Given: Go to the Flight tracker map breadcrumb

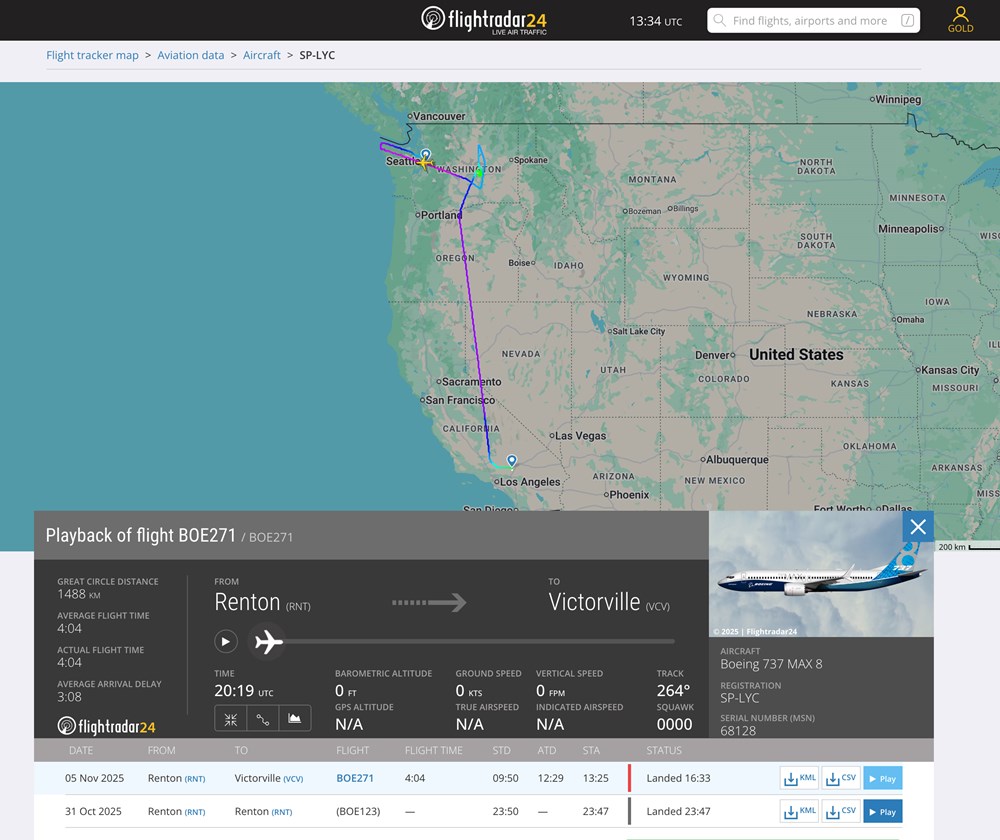Looking at the screenshot, I should (x=92, y=55).
